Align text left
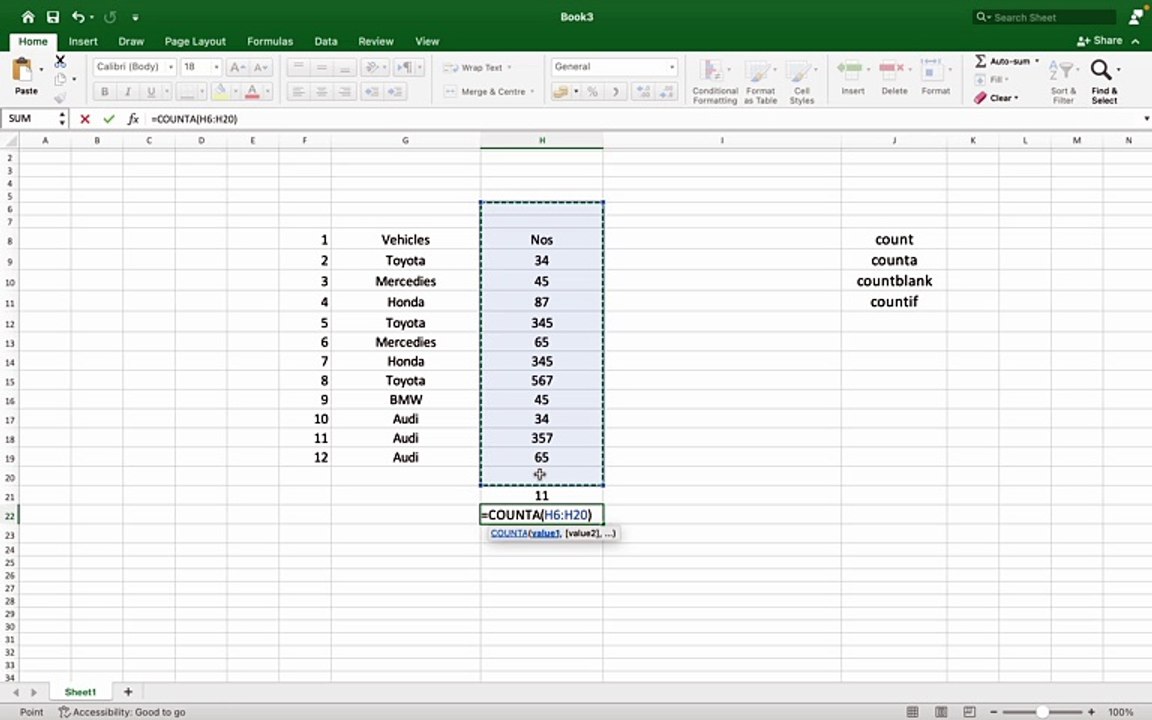 coord(298,92)
